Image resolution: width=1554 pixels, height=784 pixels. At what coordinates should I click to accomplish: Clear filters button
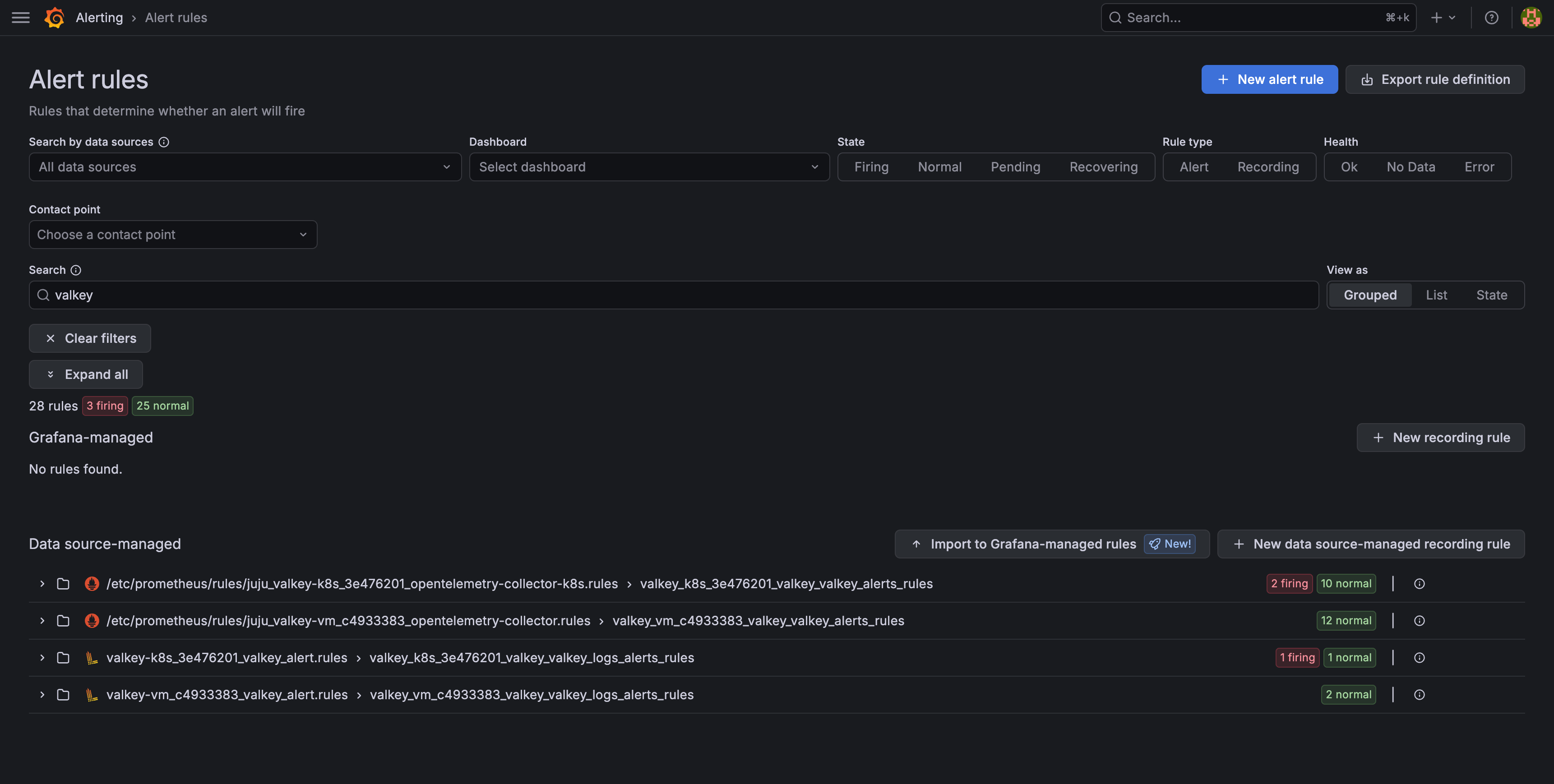coord(90,338)
